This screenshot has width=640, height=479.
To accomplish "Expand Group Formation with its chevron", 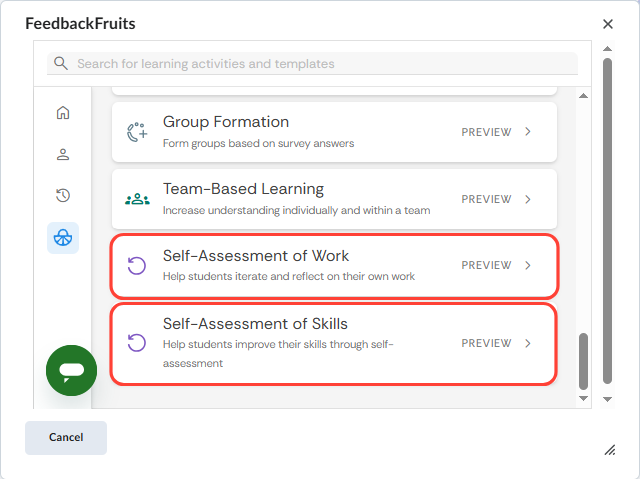I will click(x=528, y=132).
